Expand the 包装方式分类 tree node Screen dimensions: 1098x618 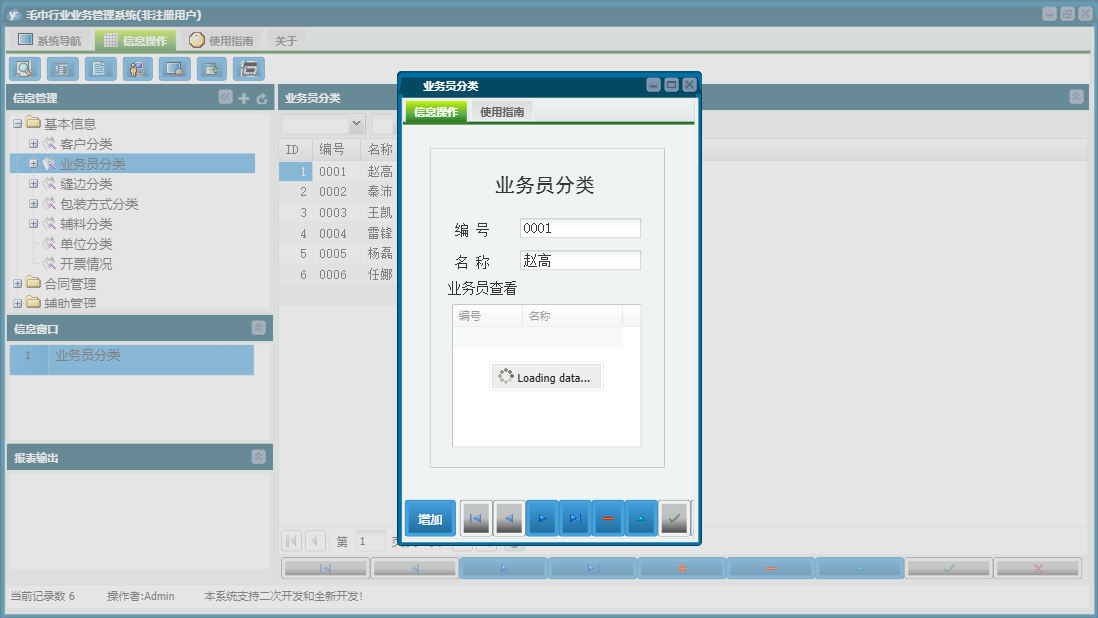(x=33, y=204)
